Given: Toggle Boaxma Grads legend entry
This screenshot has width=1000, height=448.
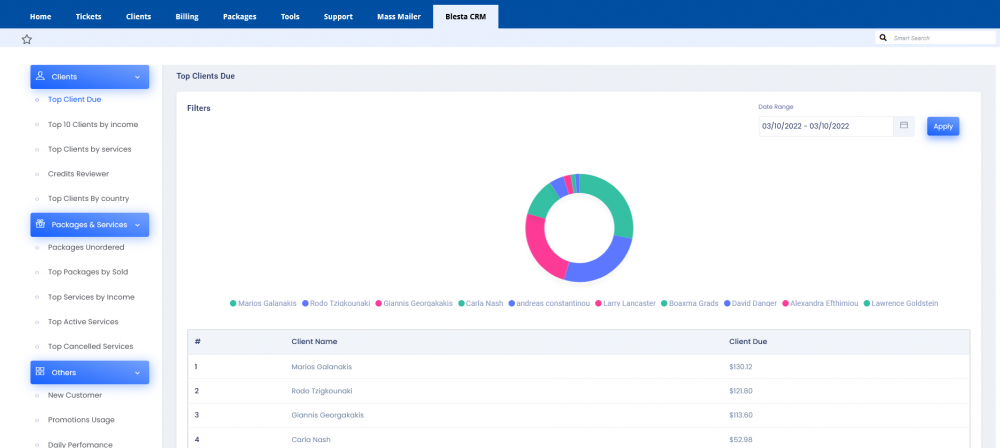Looking at the screenshot, I should 689,303.
